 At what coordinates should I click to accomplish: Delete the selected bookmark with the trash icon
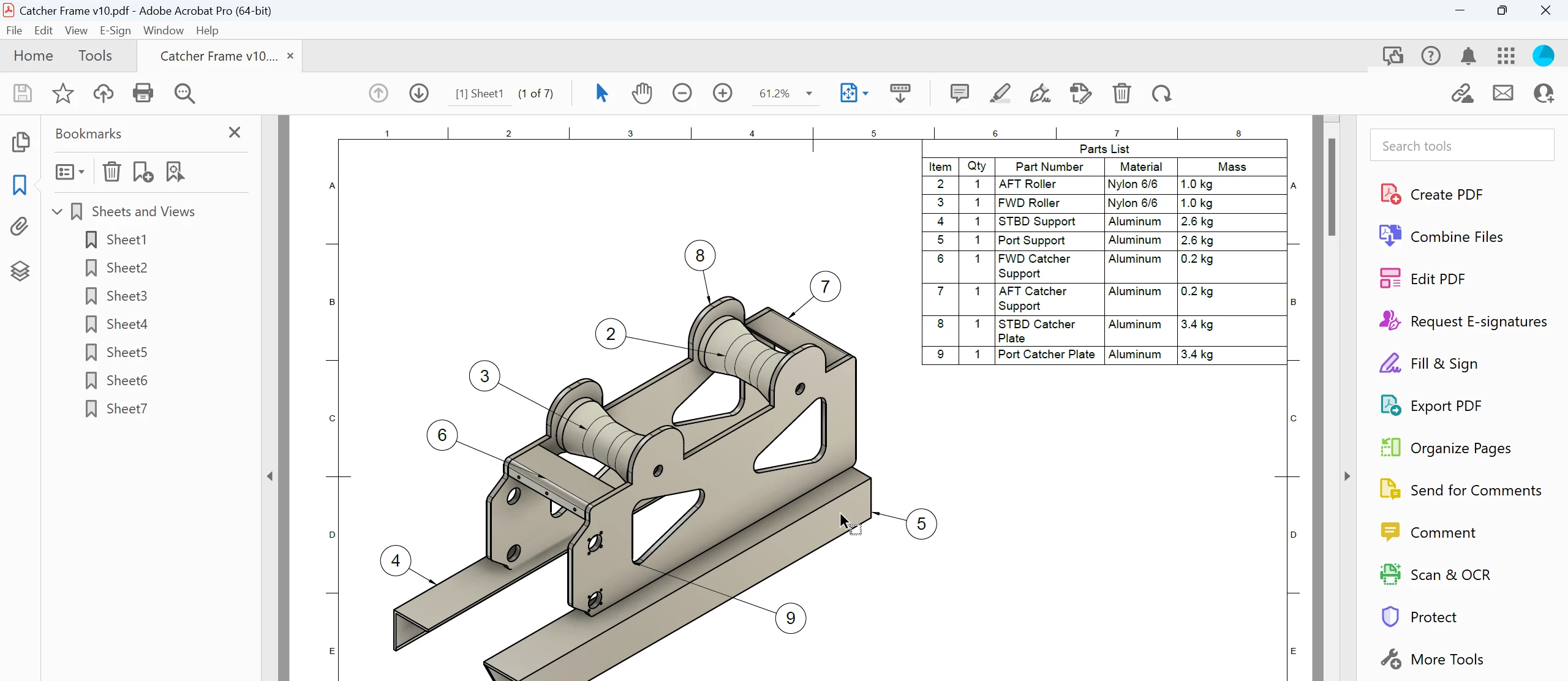click(111, 172)
